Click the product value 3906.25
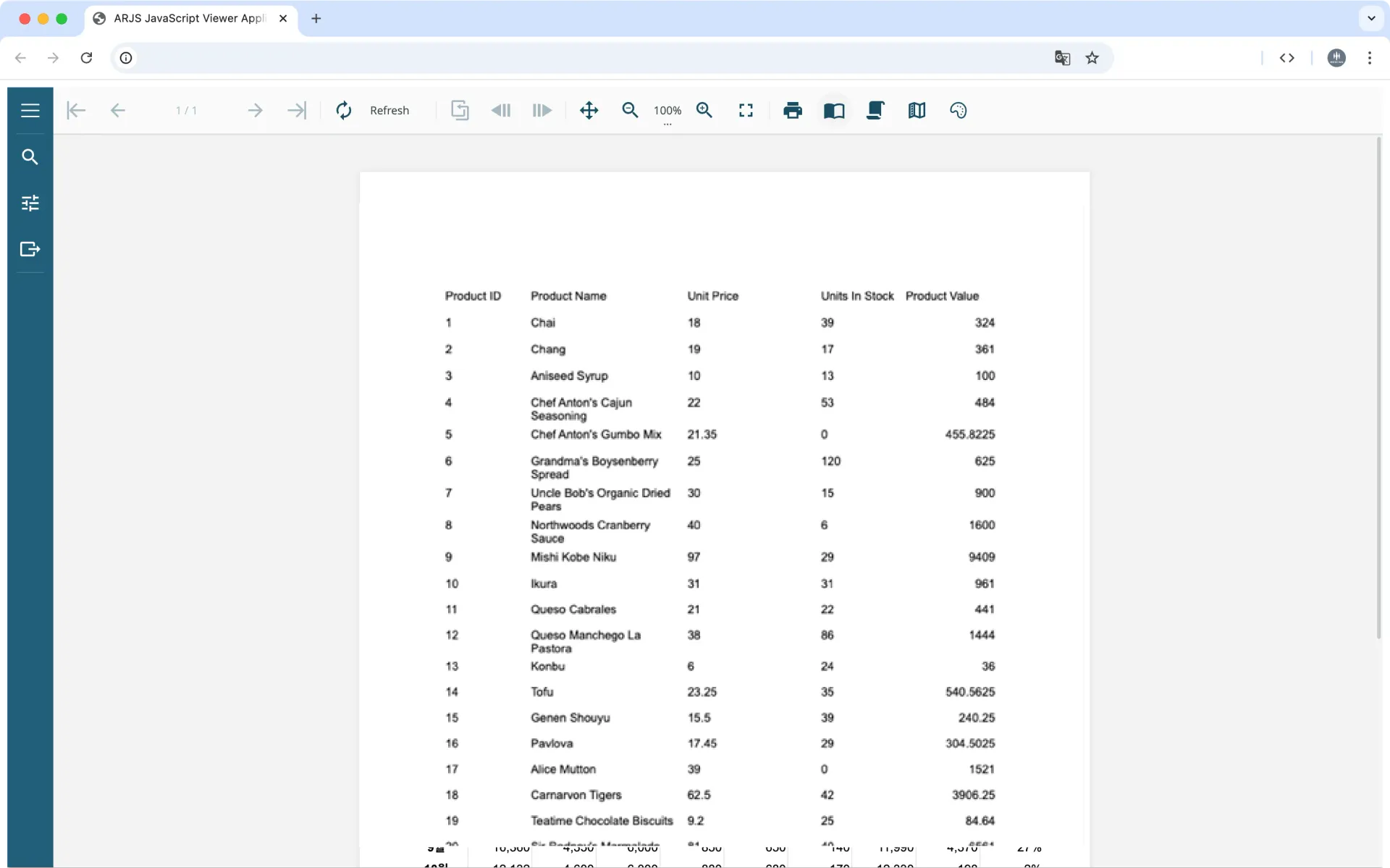1390x868 pixels. (x=973, y=795)
